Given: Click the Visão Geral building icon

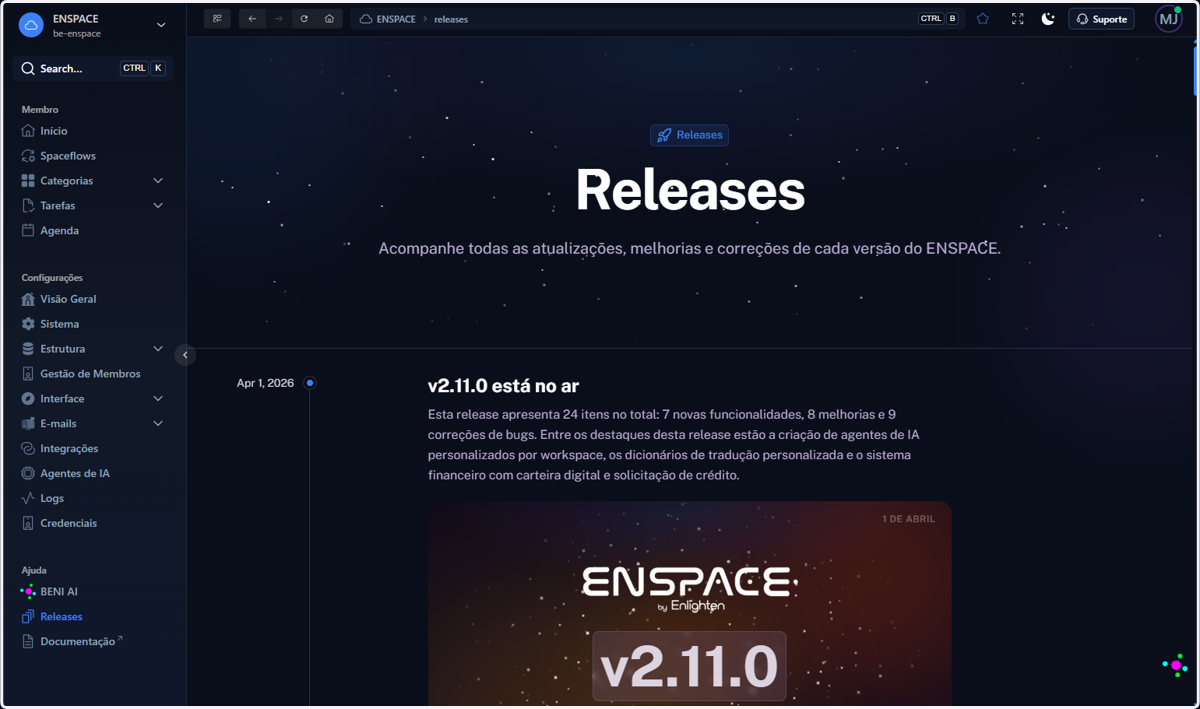Looking at the screenshot, I should [28, 299].
